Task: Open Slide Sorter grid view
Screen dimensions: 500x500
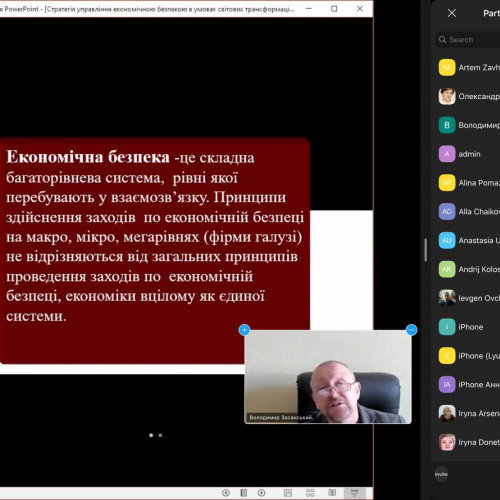Action: coord(310,493)
